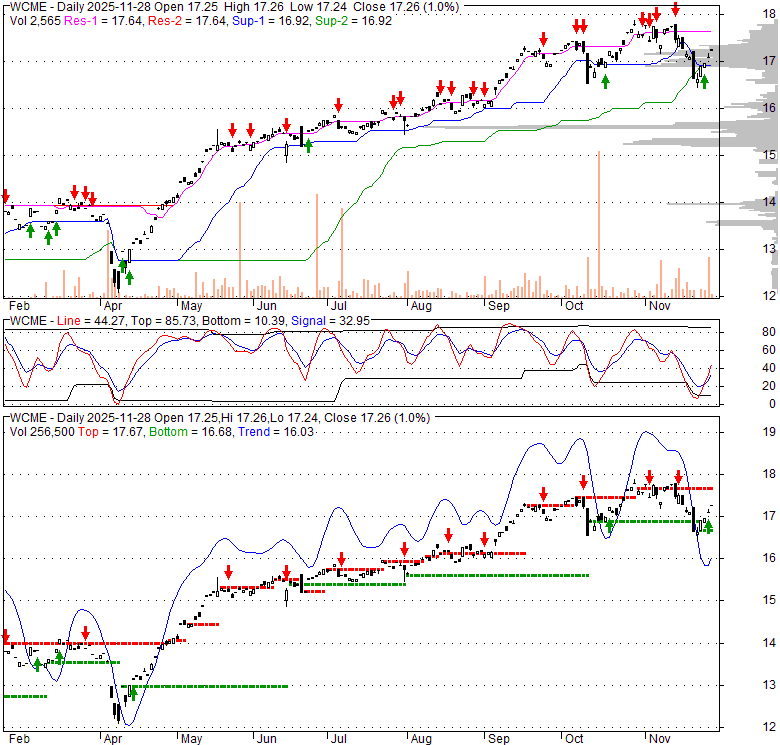Click the green arrow in November, bottom chart
This screenshot has width=780, height=745.
tap(708, 527)
